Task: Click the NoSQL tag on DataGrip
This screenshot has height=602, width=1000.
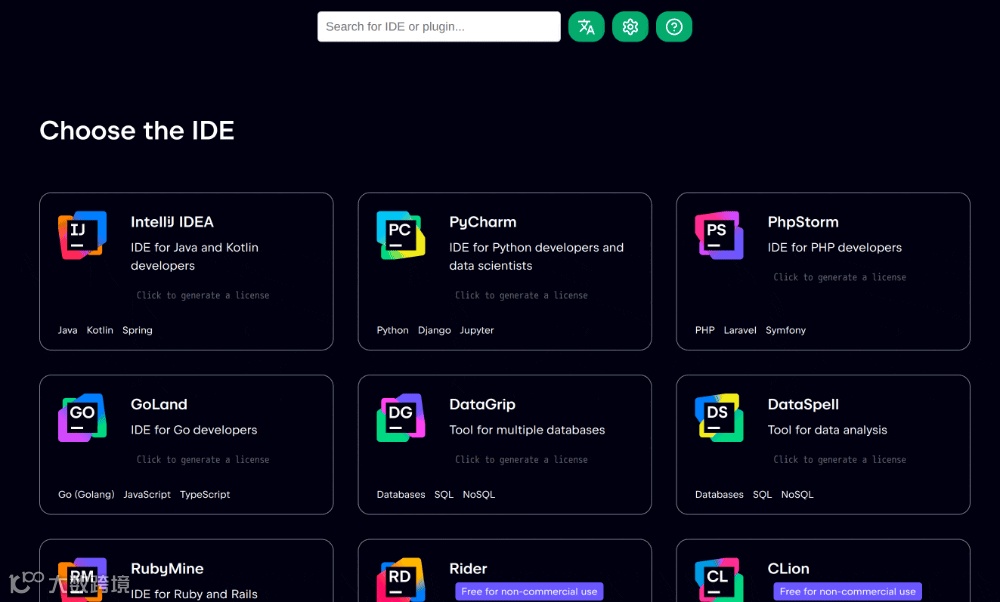Action: (479, 495)
